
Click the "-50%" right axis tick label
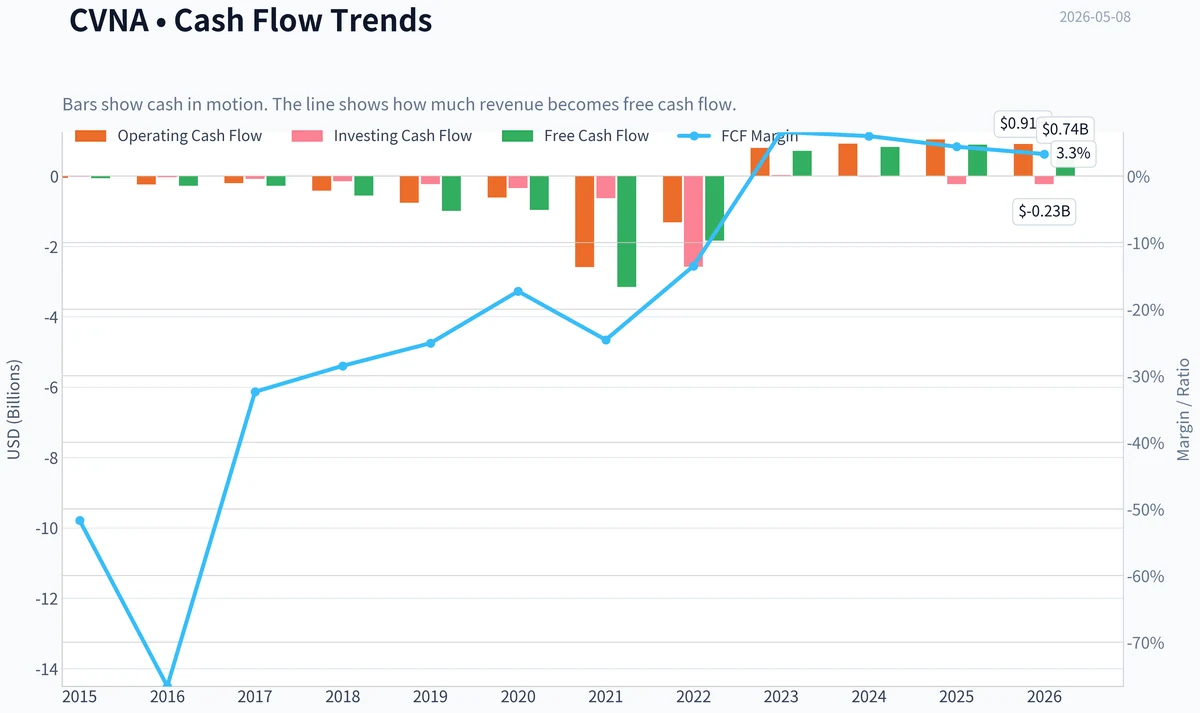click(x=1146, y=510)
